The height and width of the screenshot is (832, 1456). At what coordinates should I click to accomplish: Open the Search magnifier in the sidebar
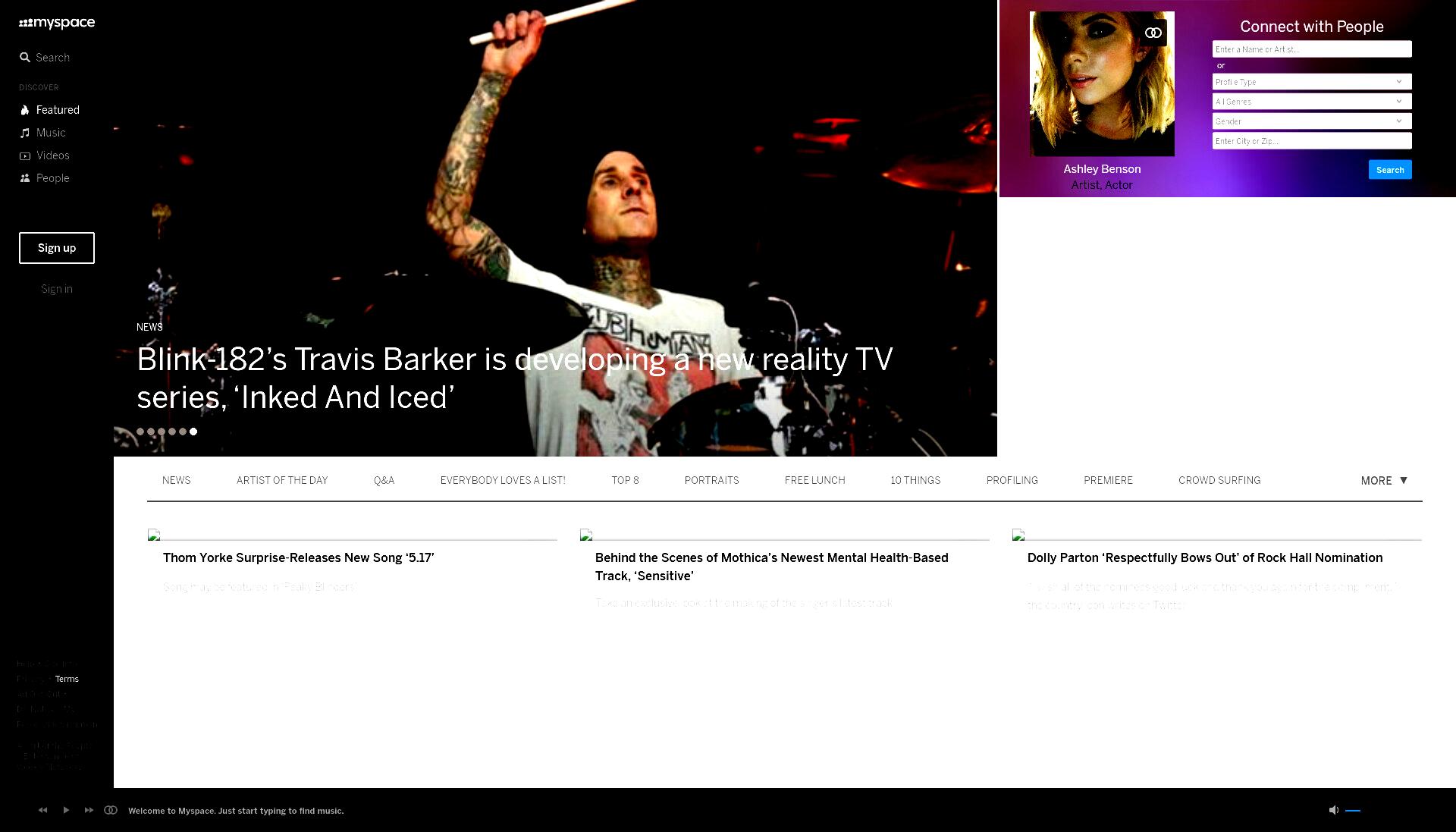(25, 58)
